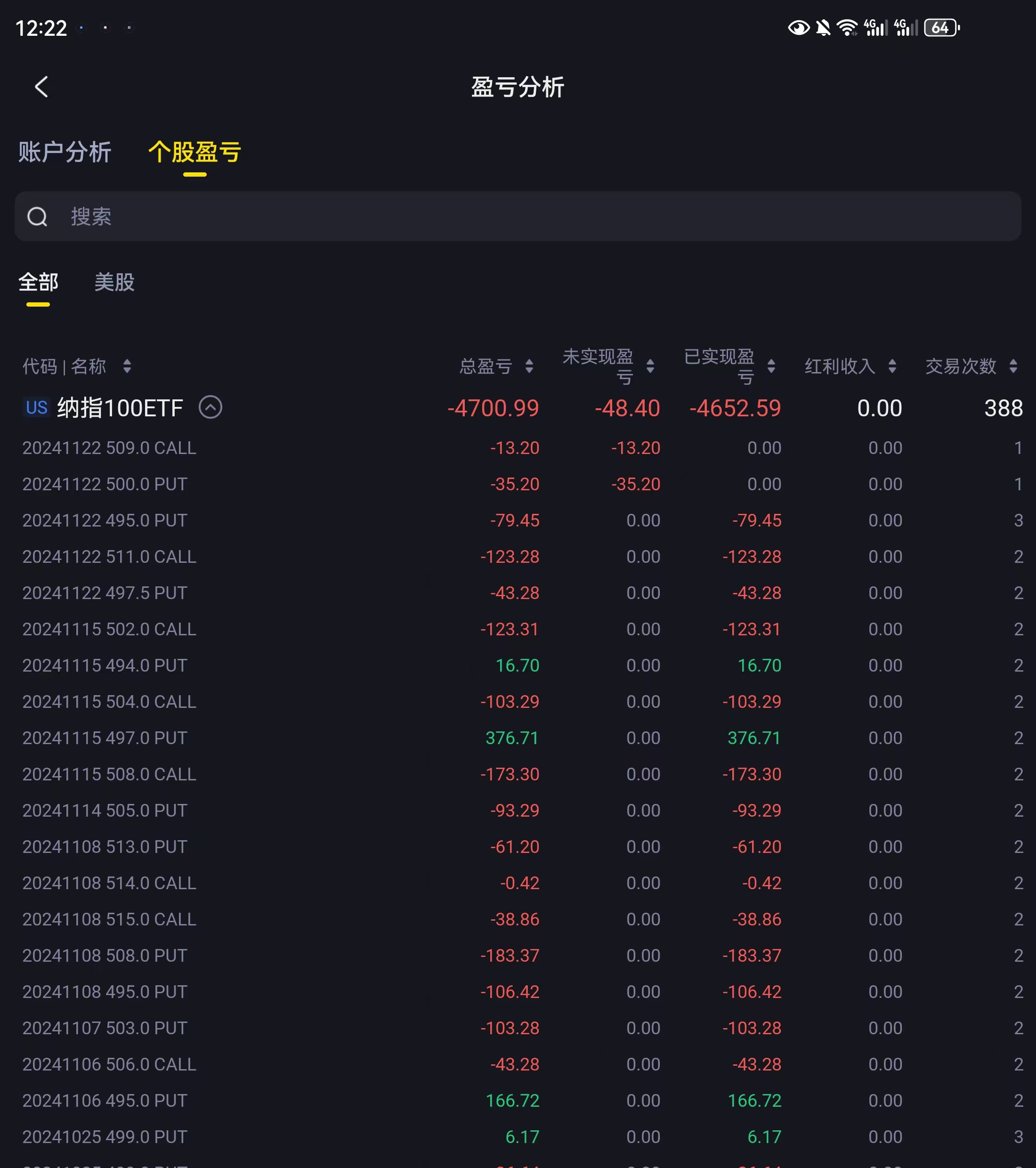
Task: Select the 全部 filter tab
Action: 38,282
